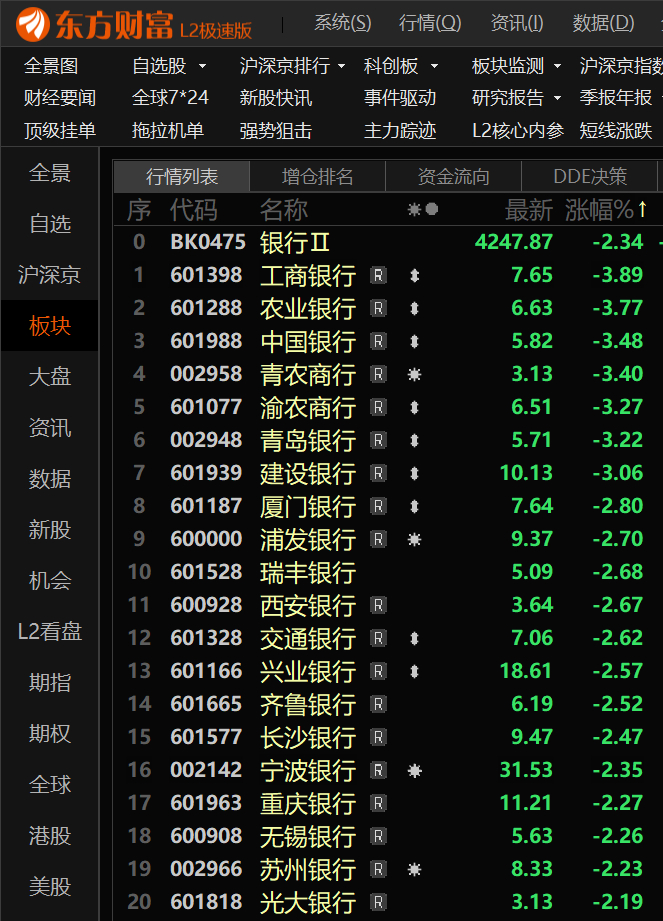663x921 pixels.
Task: Click the 最新 column header
Action: tap(529, 210)
